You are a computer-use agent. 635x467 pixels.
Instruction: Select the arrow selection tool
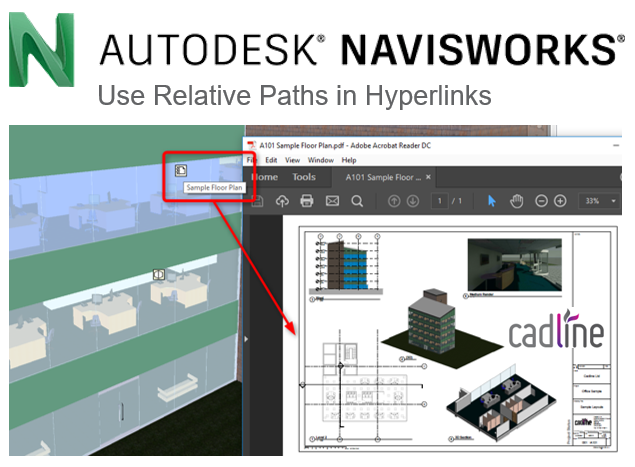click(x=492, y=201)
